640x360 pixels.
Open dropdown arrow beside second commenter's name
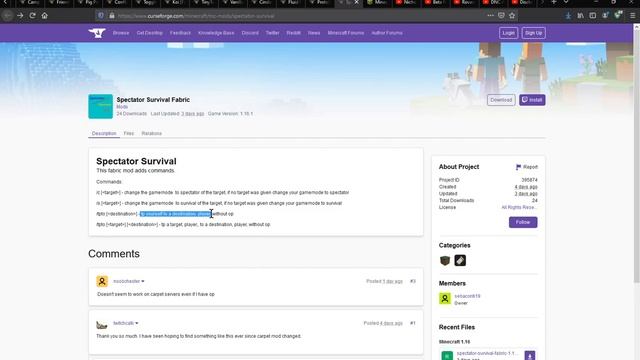click(x=137, y=323)
